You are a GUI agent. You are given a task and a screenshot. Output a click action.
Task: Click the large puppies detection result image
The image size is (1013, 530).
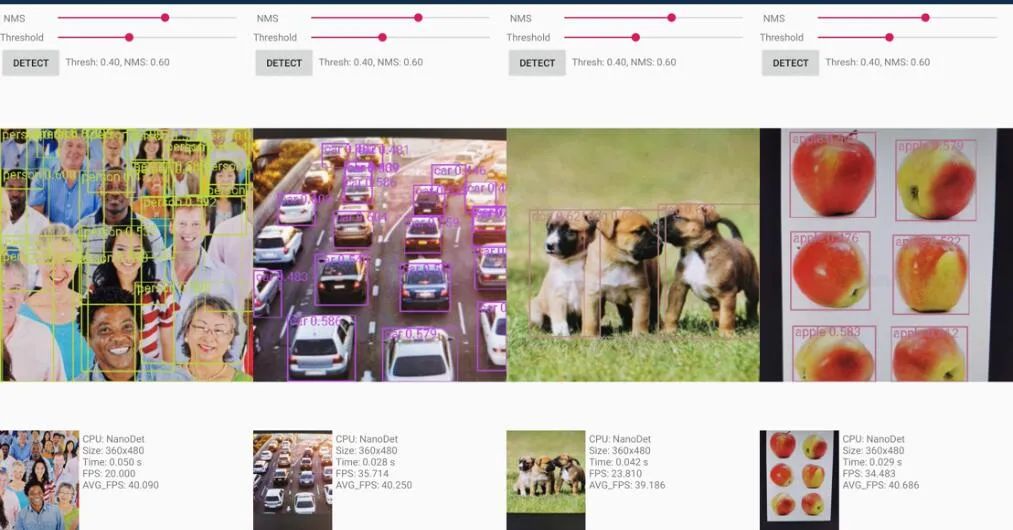click(633, 255)
